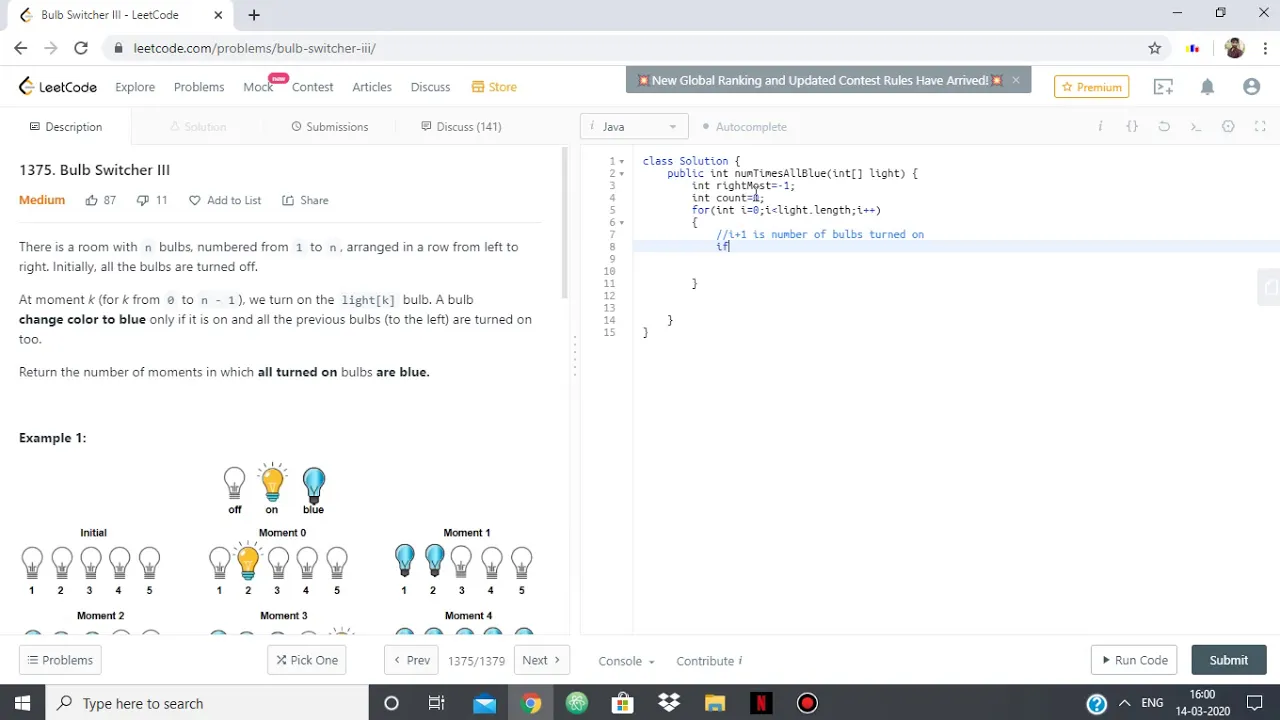This screenshot has height=720, width=1280.
Task: Open Java language dropdown
Action: 634,126
